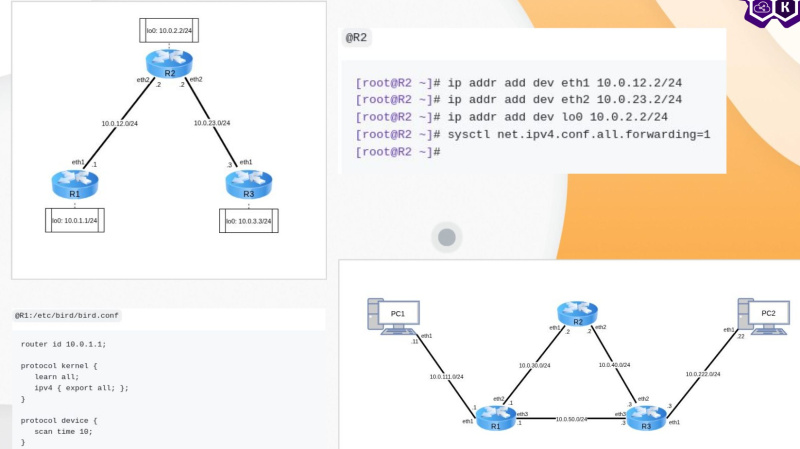This screenshot has height=449, width=800.
Task: Click the R3 router in bottom-right topology
Action: [x=646, y=419]
